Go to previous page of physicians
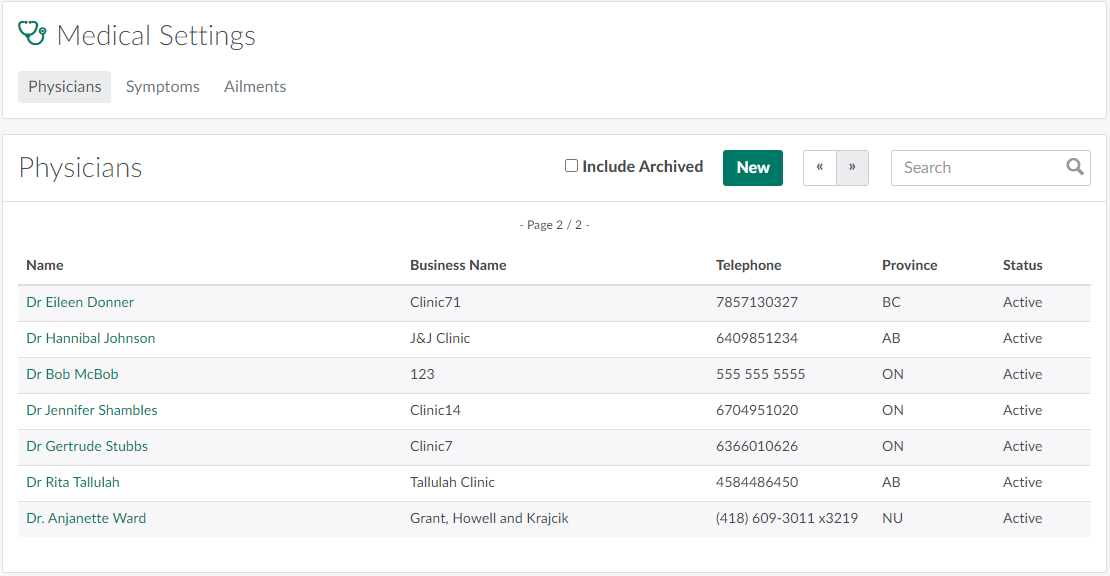 coord(820,168)
